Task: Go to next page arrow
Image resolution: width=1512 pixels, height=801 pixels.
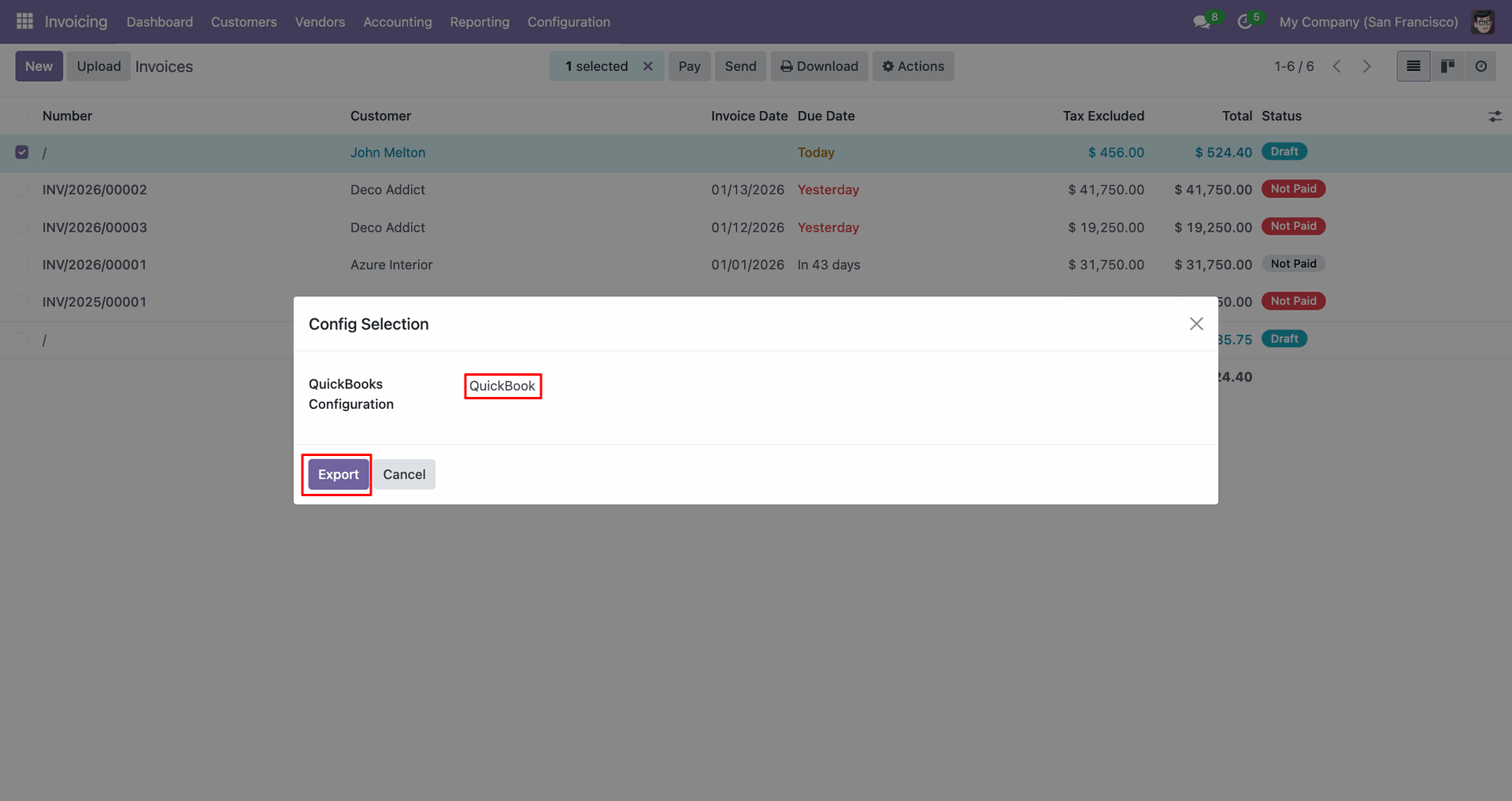Action: tap(1367, 66)
